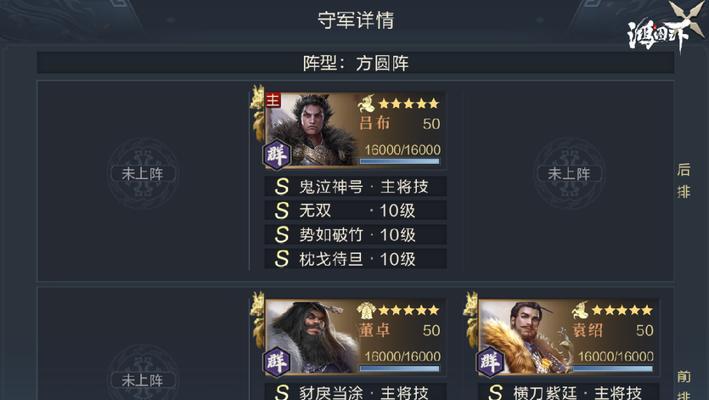Click the 后排 back-row label
The image size is (709, 400).
(x=684, y=181)
